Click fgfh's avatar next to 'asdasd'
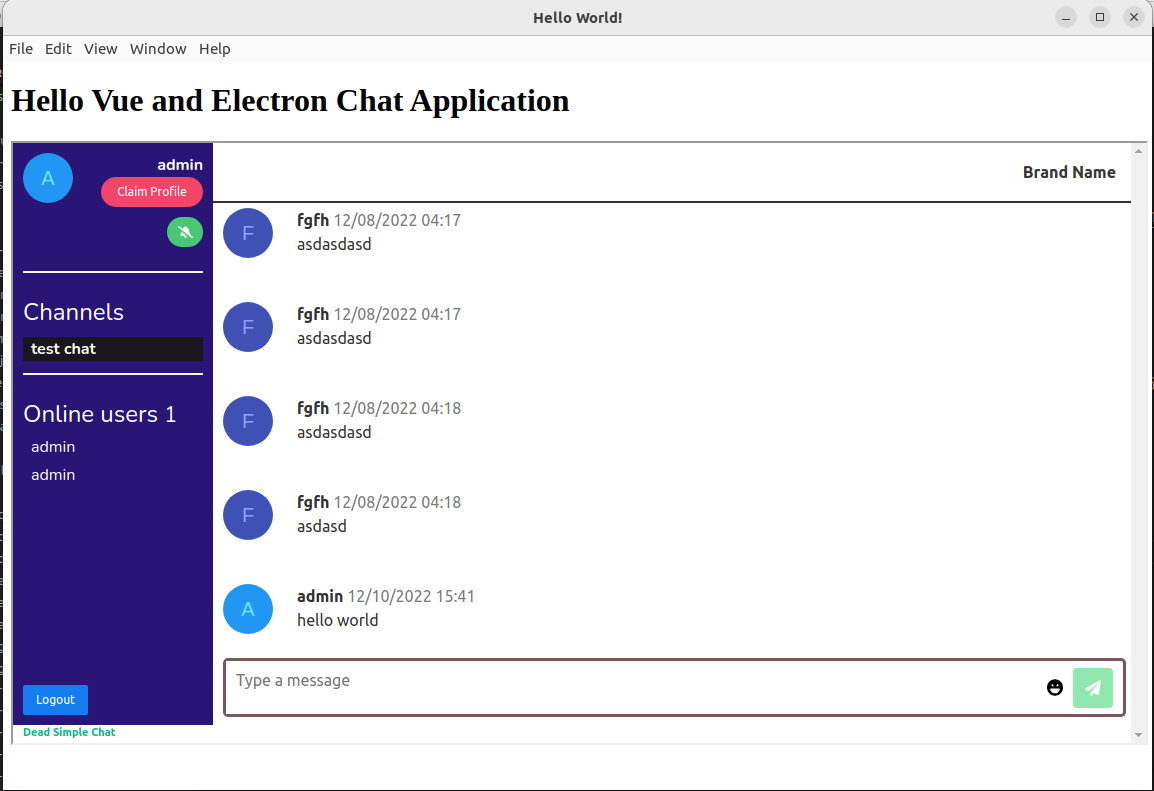The width and height of the screenshot is (1154, 791). (248, 515)
